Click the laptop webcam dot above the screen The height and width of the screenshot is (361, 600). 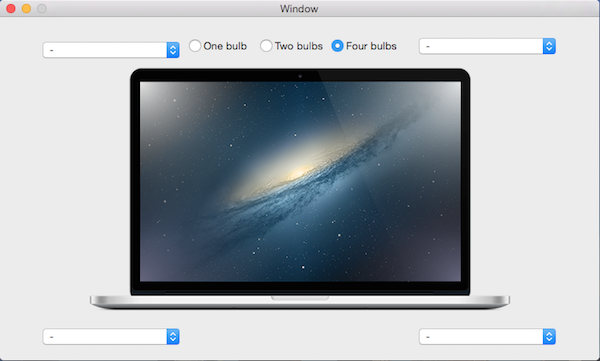click(x=300, y=76)
